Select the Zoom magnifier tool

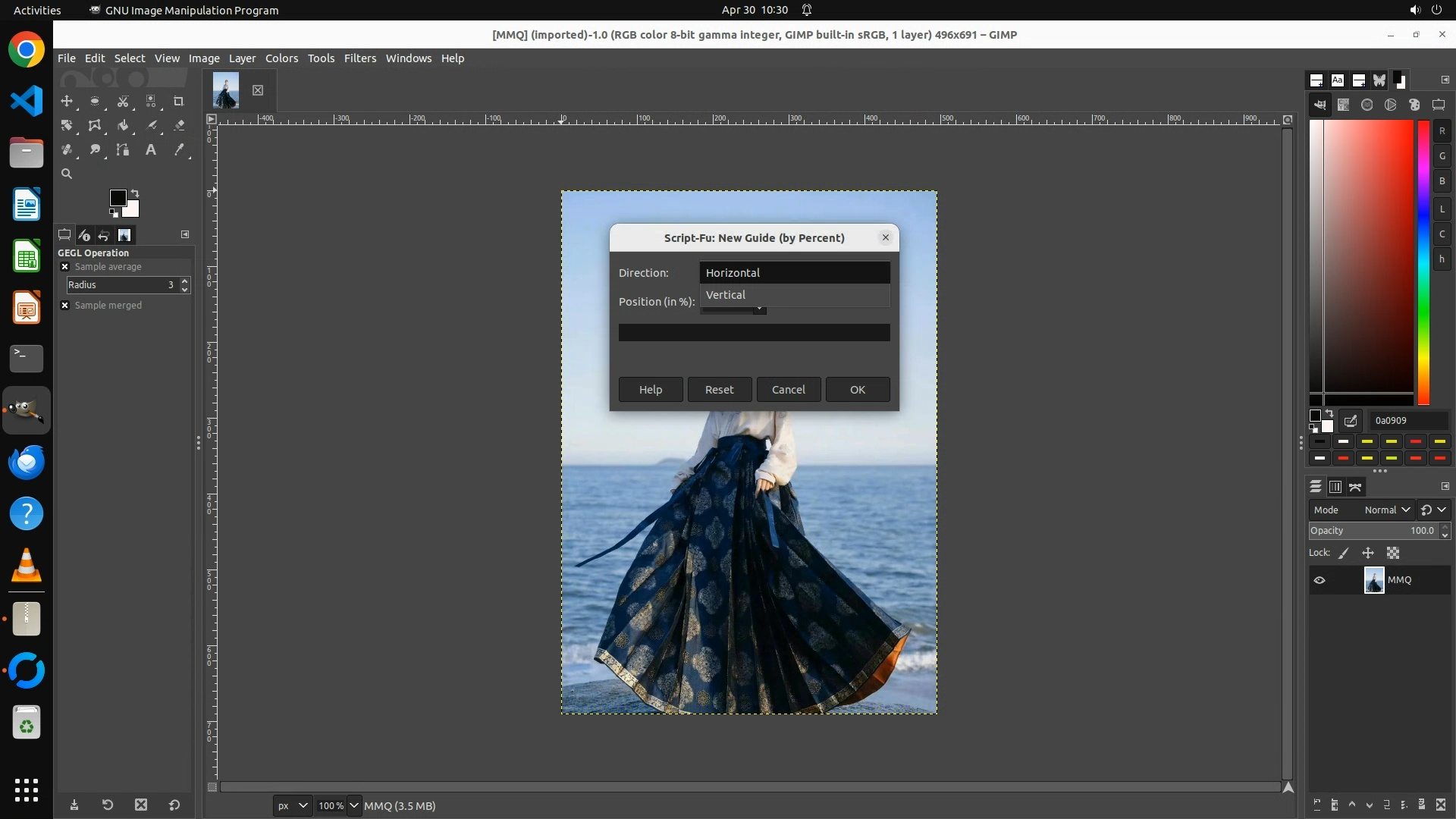tap(67, 174)
